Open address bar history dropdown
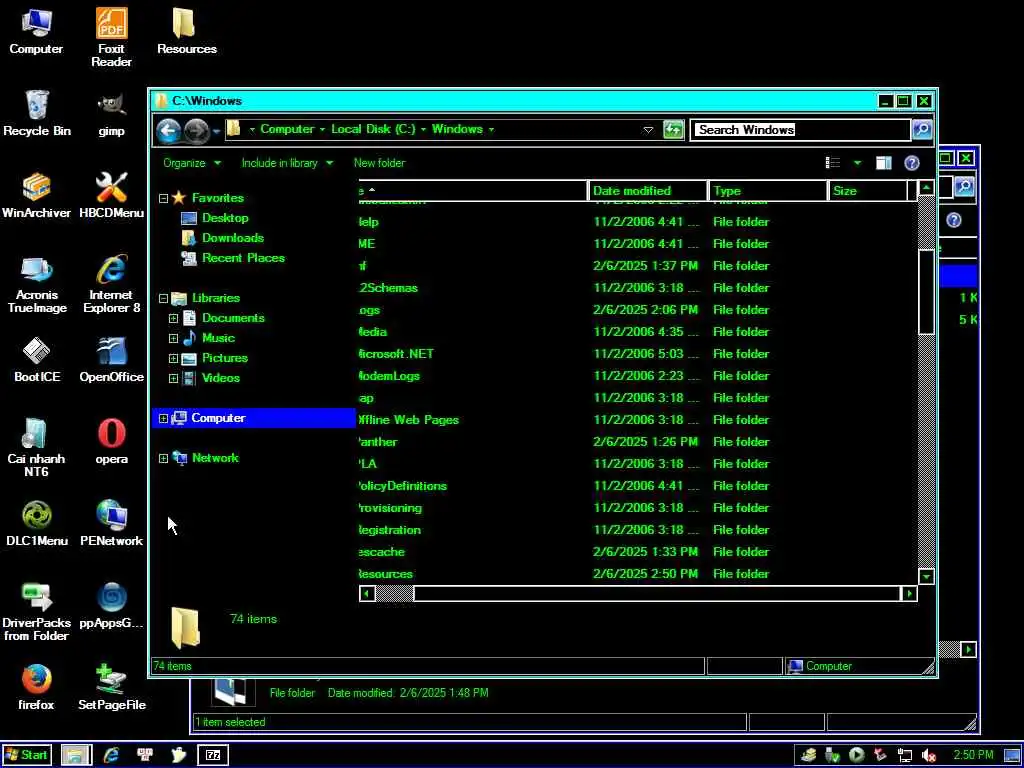The image size is (1024, 768). [x=648, y=130]
